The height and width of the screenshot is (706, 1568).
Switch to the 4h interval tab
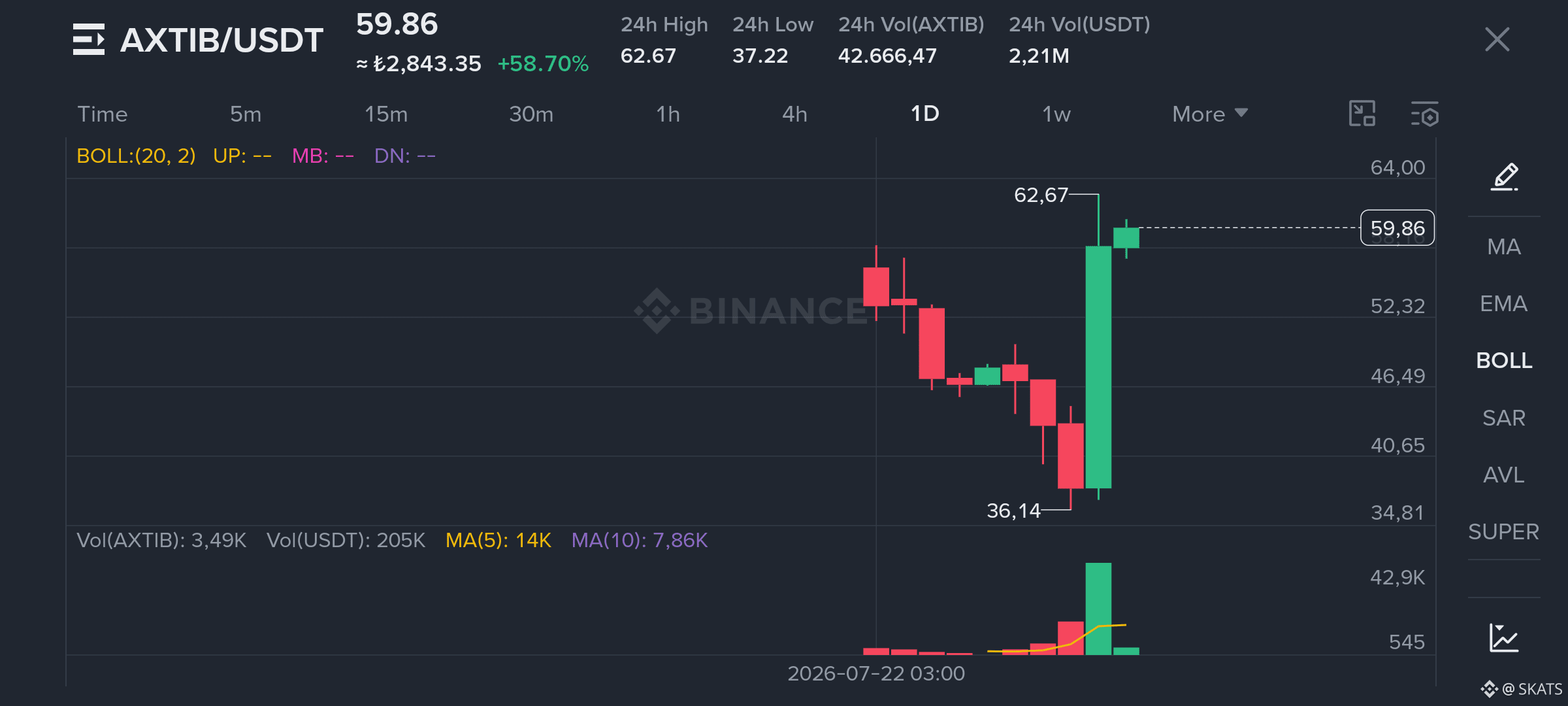click(794, 114)
